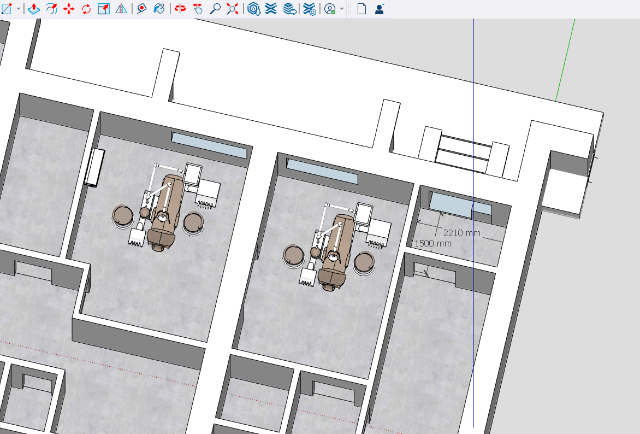This screenshot has width=640, height=434.
Task: Click the user sign-in profile icon
Action: pyautogui.click(x=380, y=9)
